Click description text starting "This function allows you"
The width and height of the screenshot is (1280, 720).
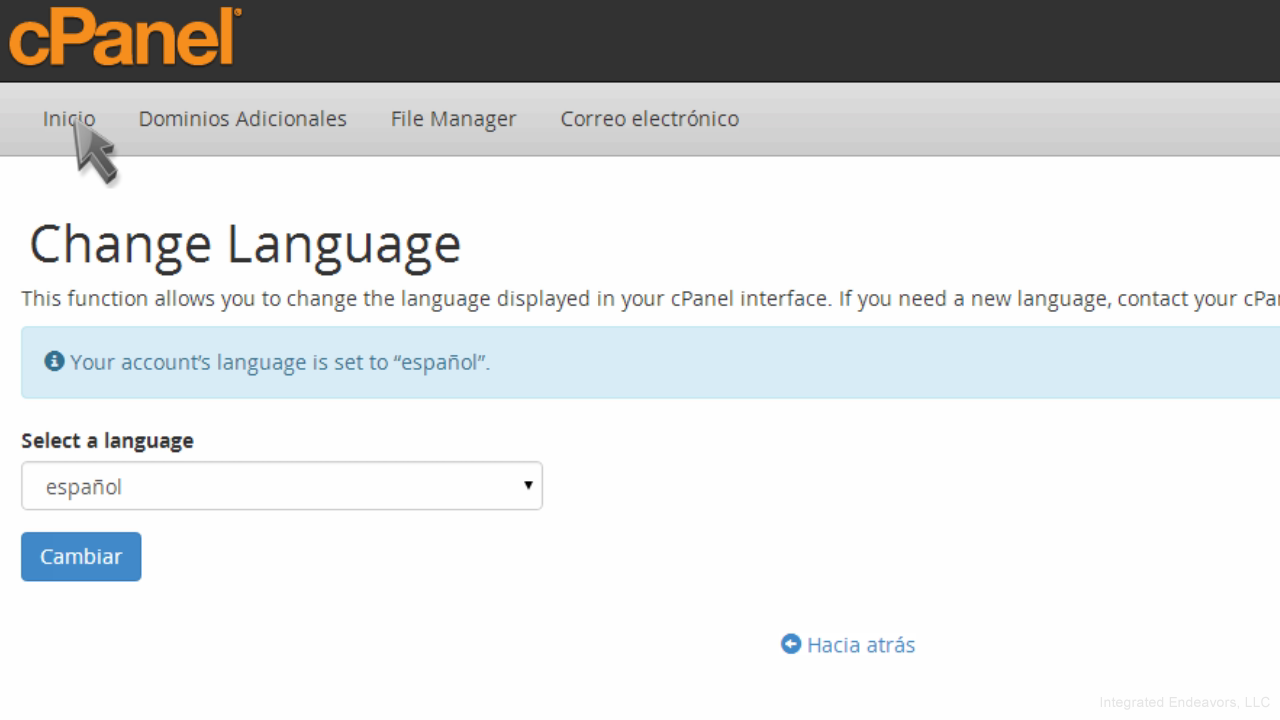650,299
